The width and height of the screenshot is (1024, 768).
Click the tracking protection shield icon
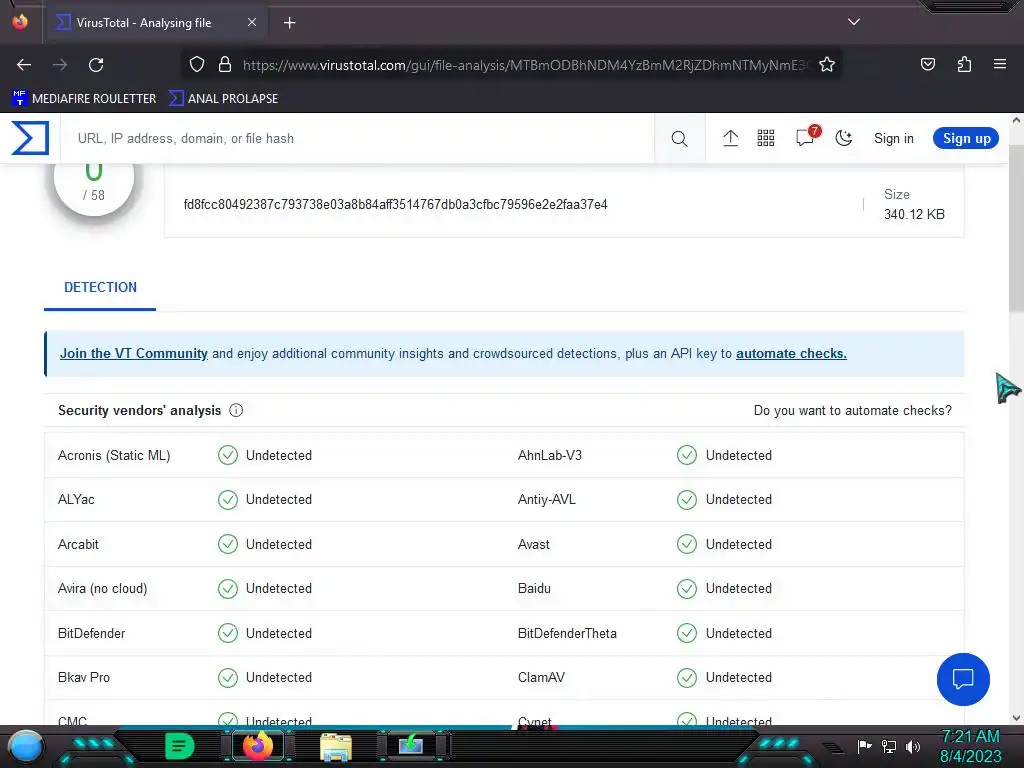click(197, 65)
